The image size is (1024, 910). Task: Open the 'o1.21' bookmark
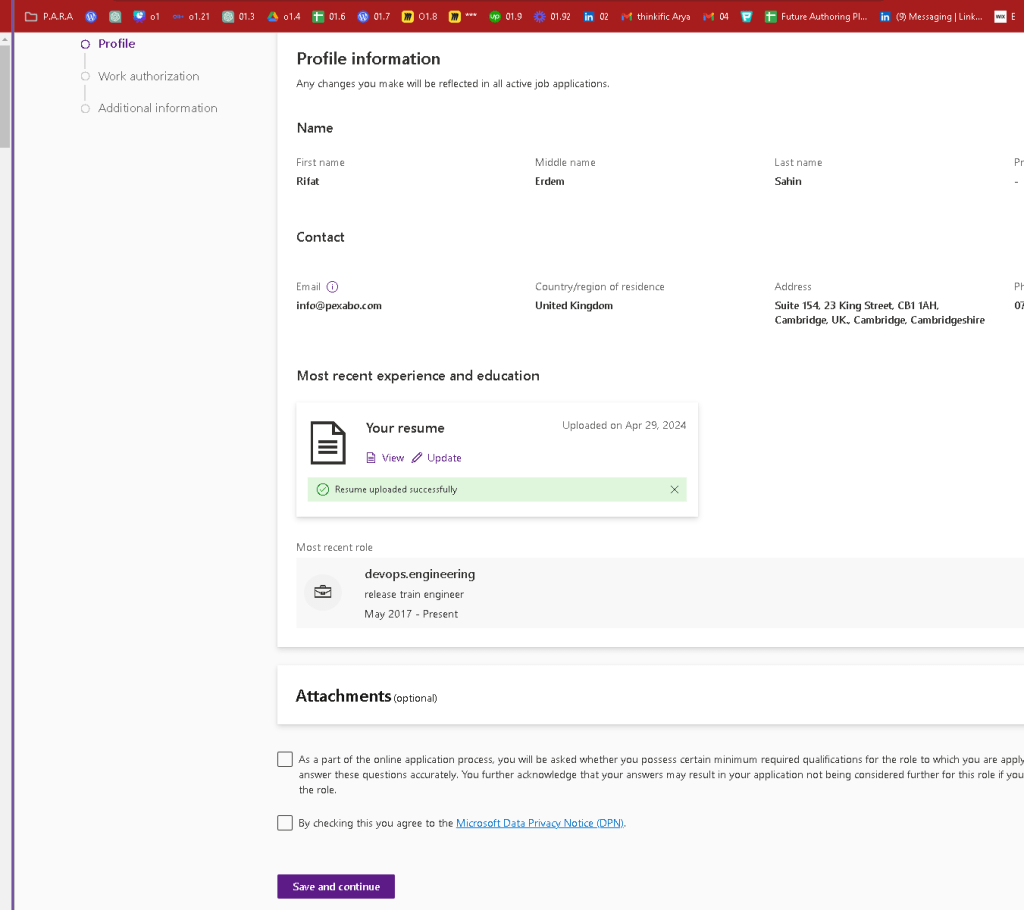coord(191,16)
